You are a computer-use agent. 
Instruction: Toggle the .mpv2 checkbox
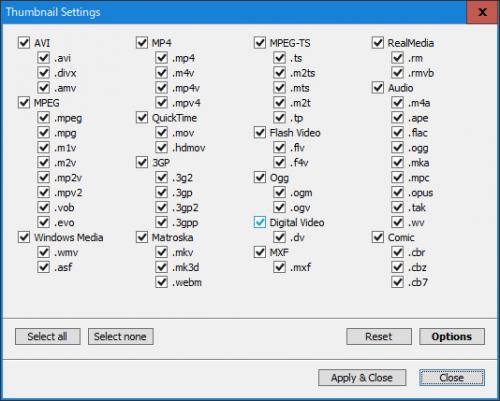[x=44, y=192]
